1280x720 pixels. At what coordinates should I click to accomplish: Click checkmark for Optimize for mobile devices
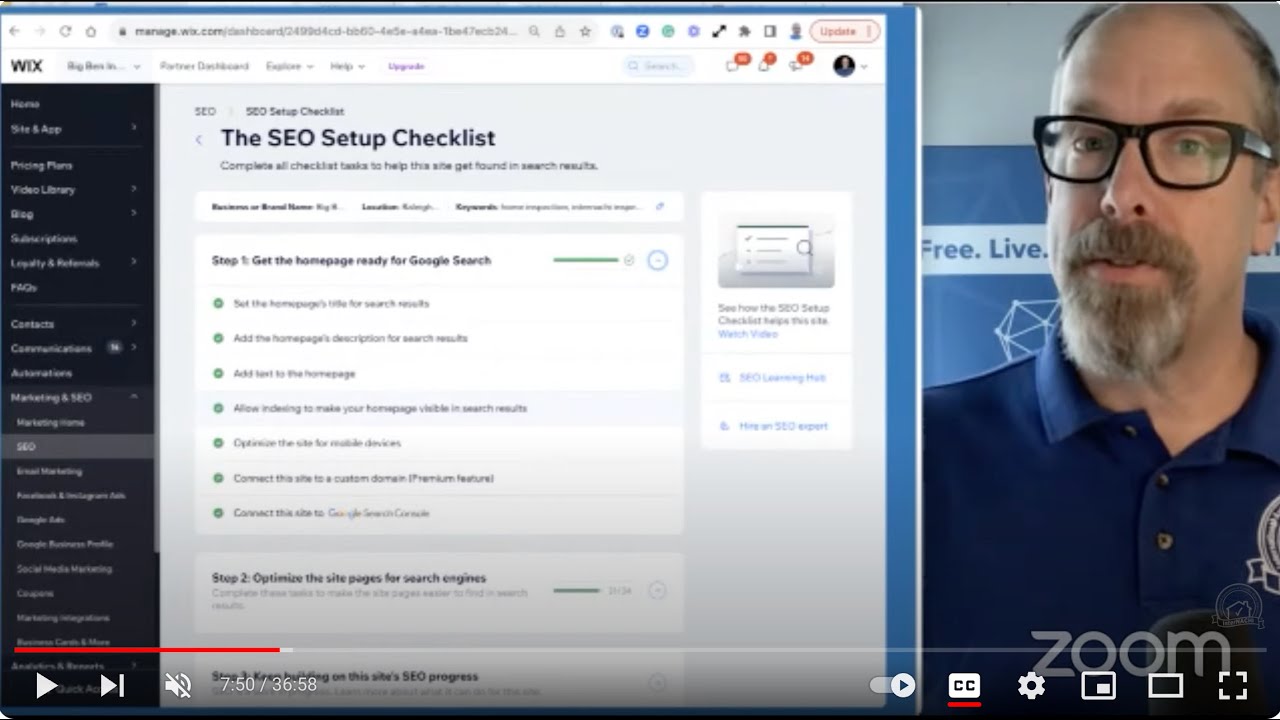pos(218,443)
